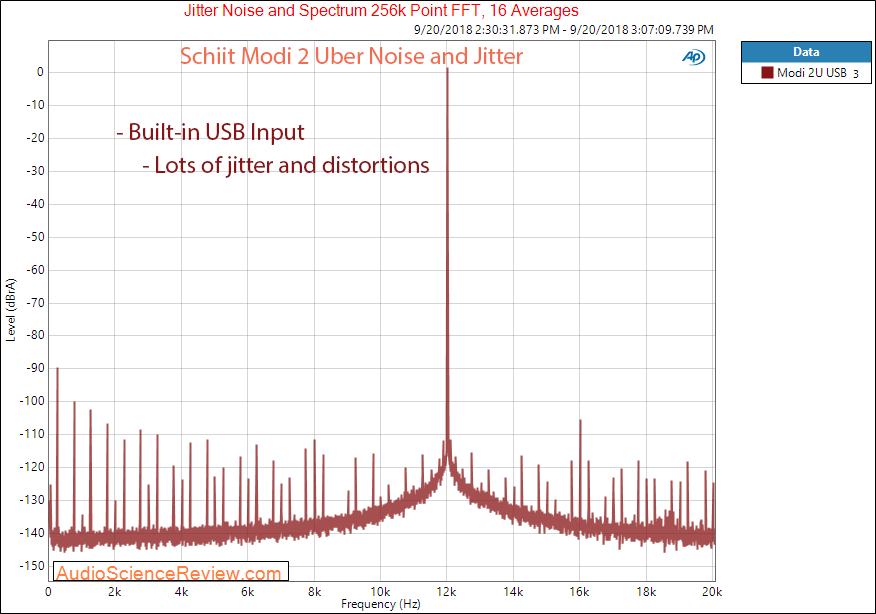The image size is (876, 614).
Task: Click the AudioScienceReview.com label
Action: [170, 573]
